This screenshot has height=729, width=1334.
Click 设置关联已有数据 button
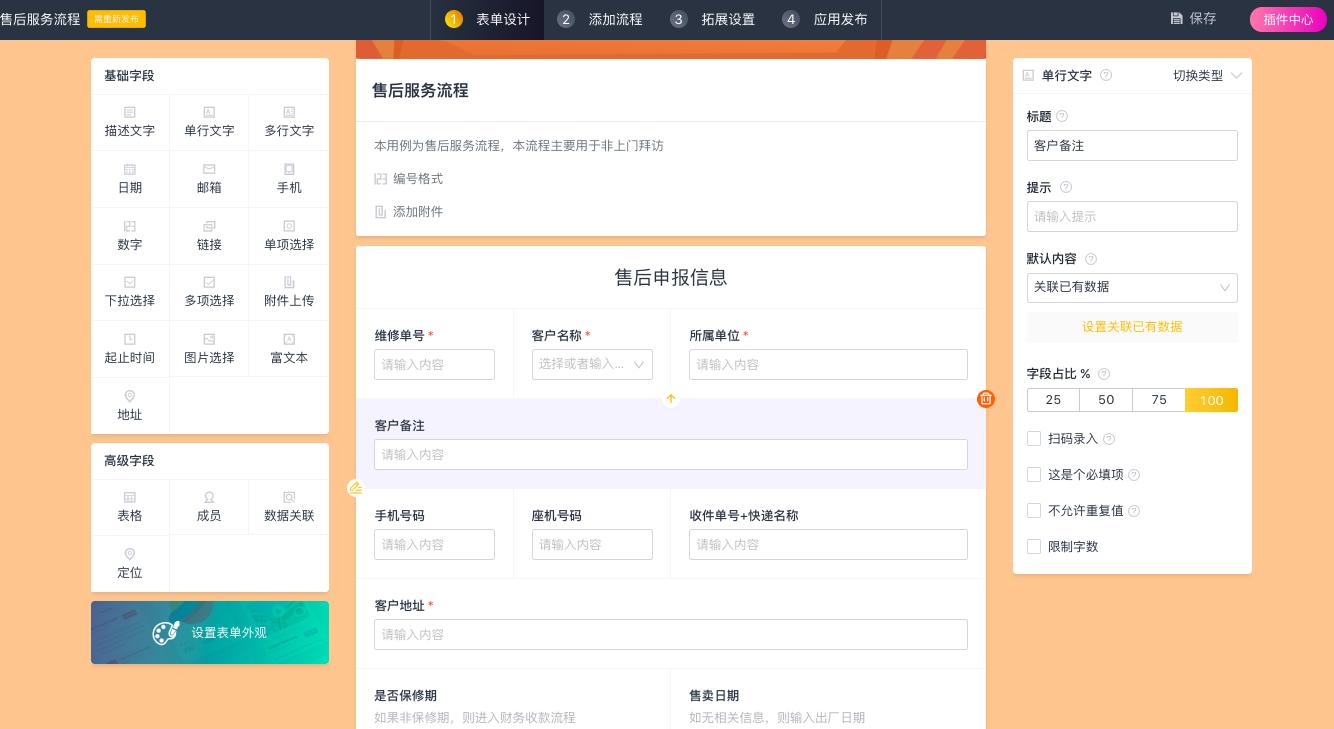click(x=1132, y=327)
